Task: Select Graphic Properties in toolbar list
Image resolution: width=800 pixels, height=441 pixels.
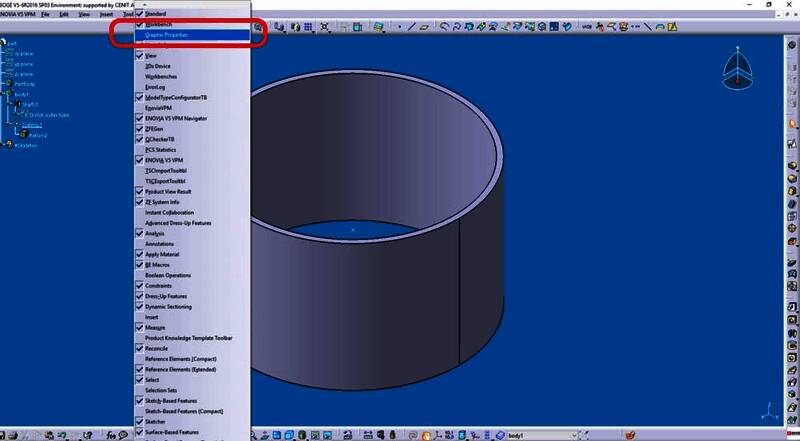Action: pos(173,34)
